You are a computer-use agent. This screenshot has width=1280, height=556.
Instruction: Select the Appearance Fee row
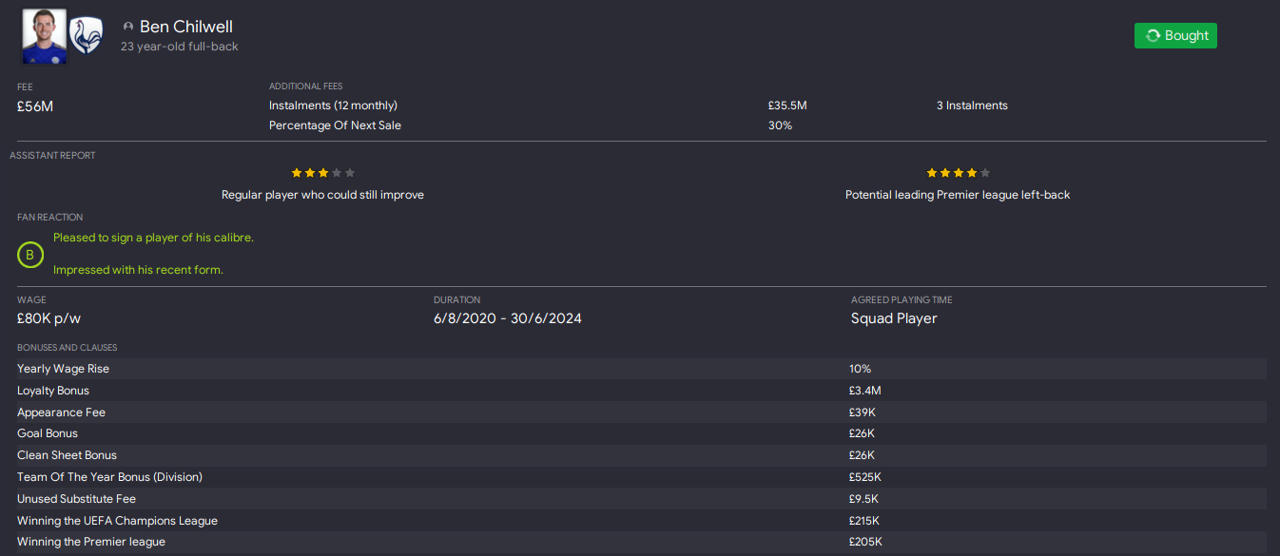pyautogui.click(x=61, y=413)
